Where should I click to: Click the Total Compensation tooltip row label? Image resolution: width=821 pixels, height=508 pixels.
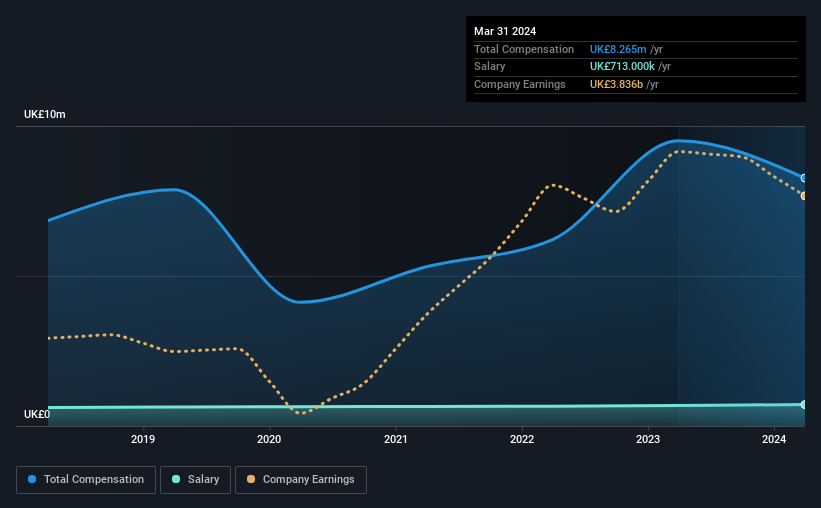click(x=524, y=49)
